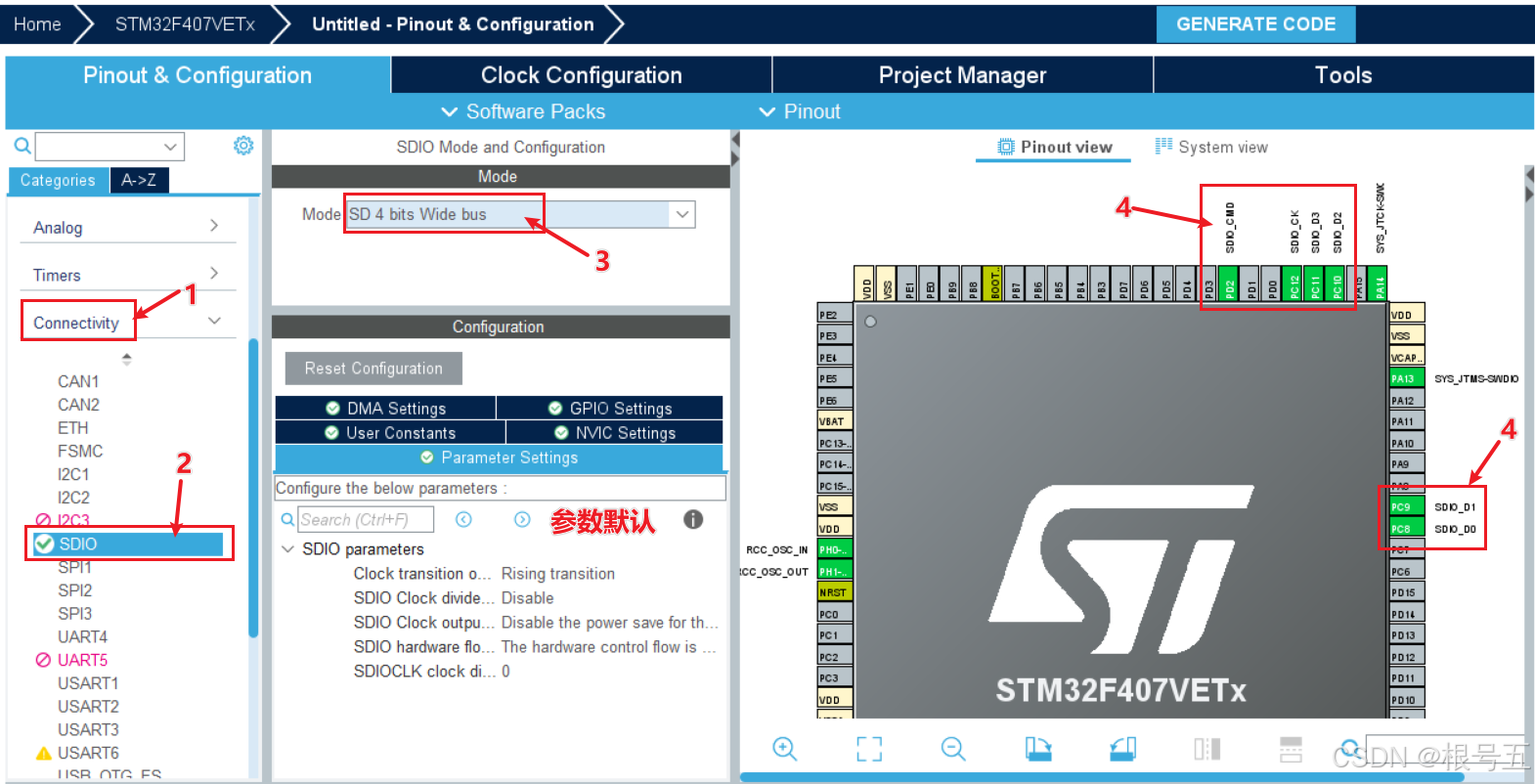Go to the Home breadcrumb
Screen dimensions: 1535x784
coord(37,24)
